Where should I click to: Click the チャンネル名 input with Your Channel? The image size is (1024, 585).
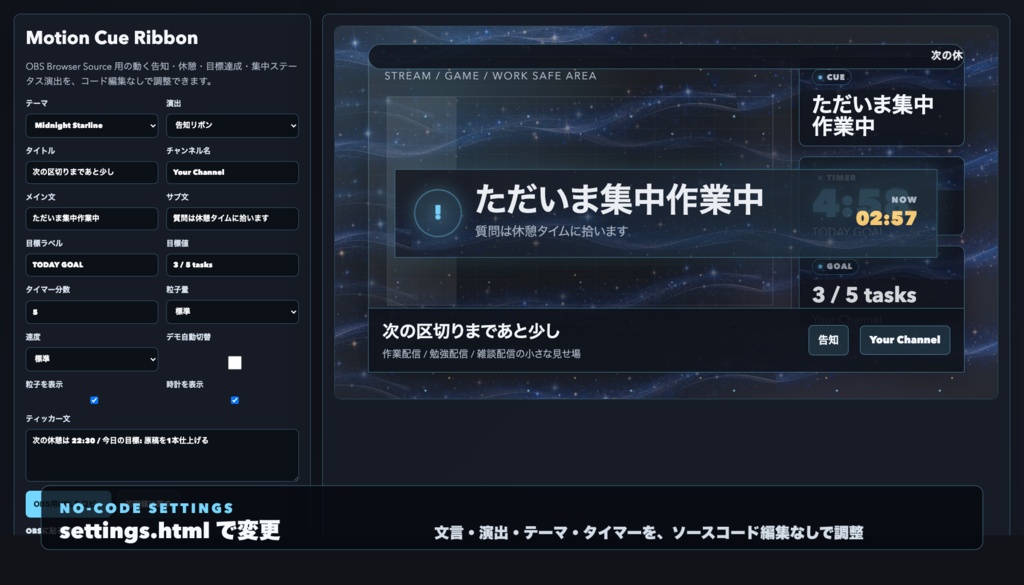[232, 172]
